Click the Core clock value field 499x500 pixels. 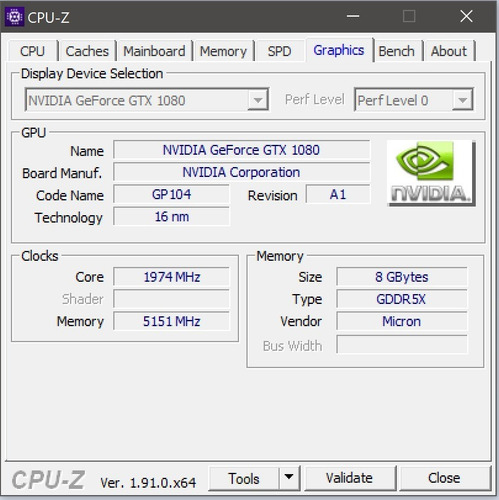tap(171, 277)
